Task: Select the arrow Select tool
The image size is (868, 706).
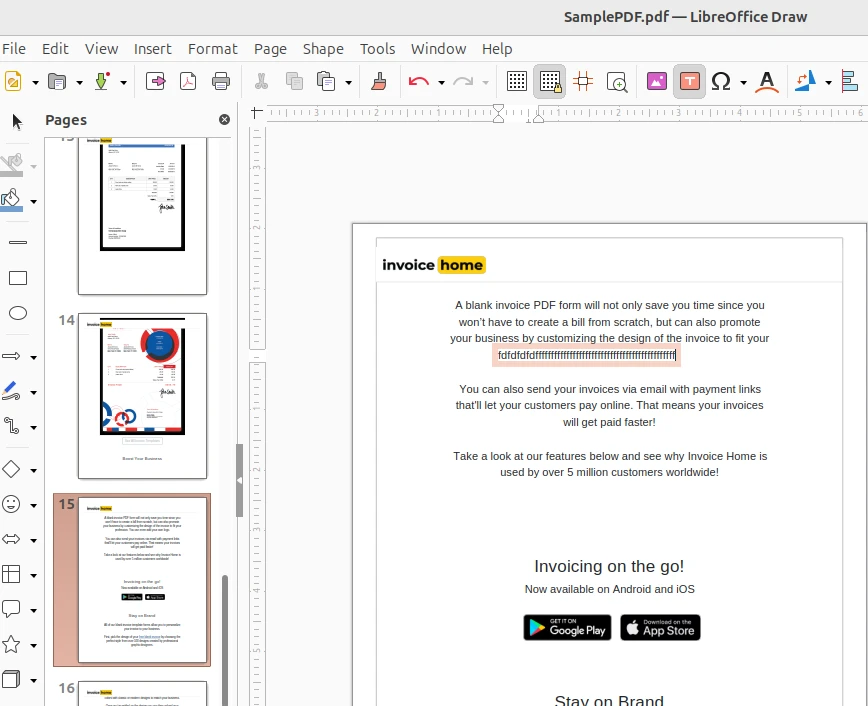Action: click(x=17, y=121)
